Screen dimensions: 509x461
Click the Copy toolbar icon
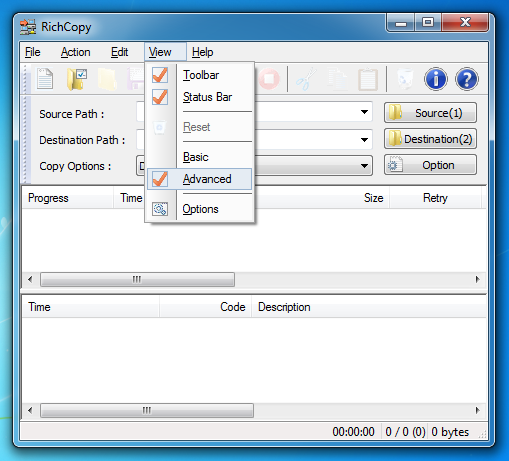tap(337, 79)
